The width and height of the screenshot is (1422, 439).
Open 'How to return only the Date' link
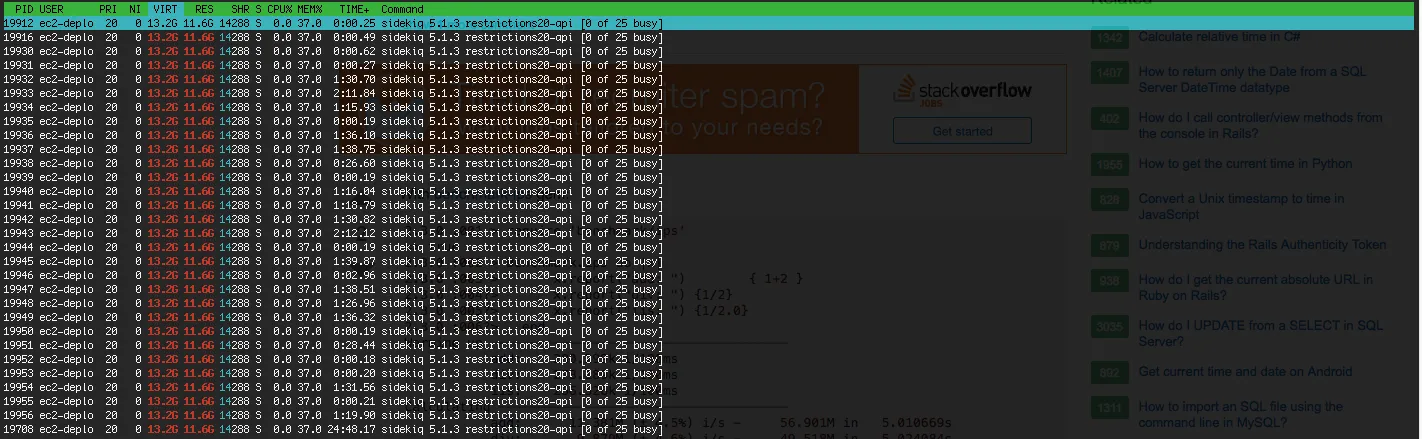coord(1252,79)
